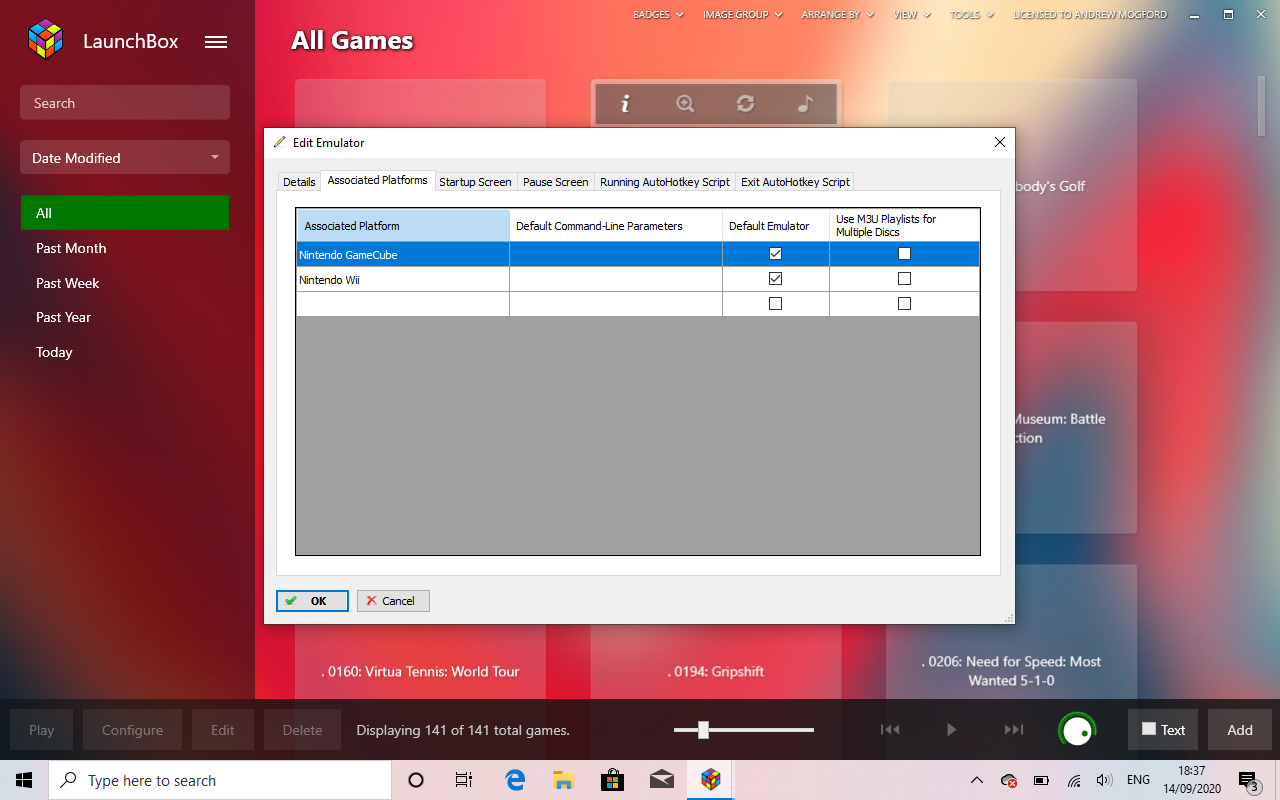Open the Image Group menu
The image size is (1280, 800).
[743, 15]
